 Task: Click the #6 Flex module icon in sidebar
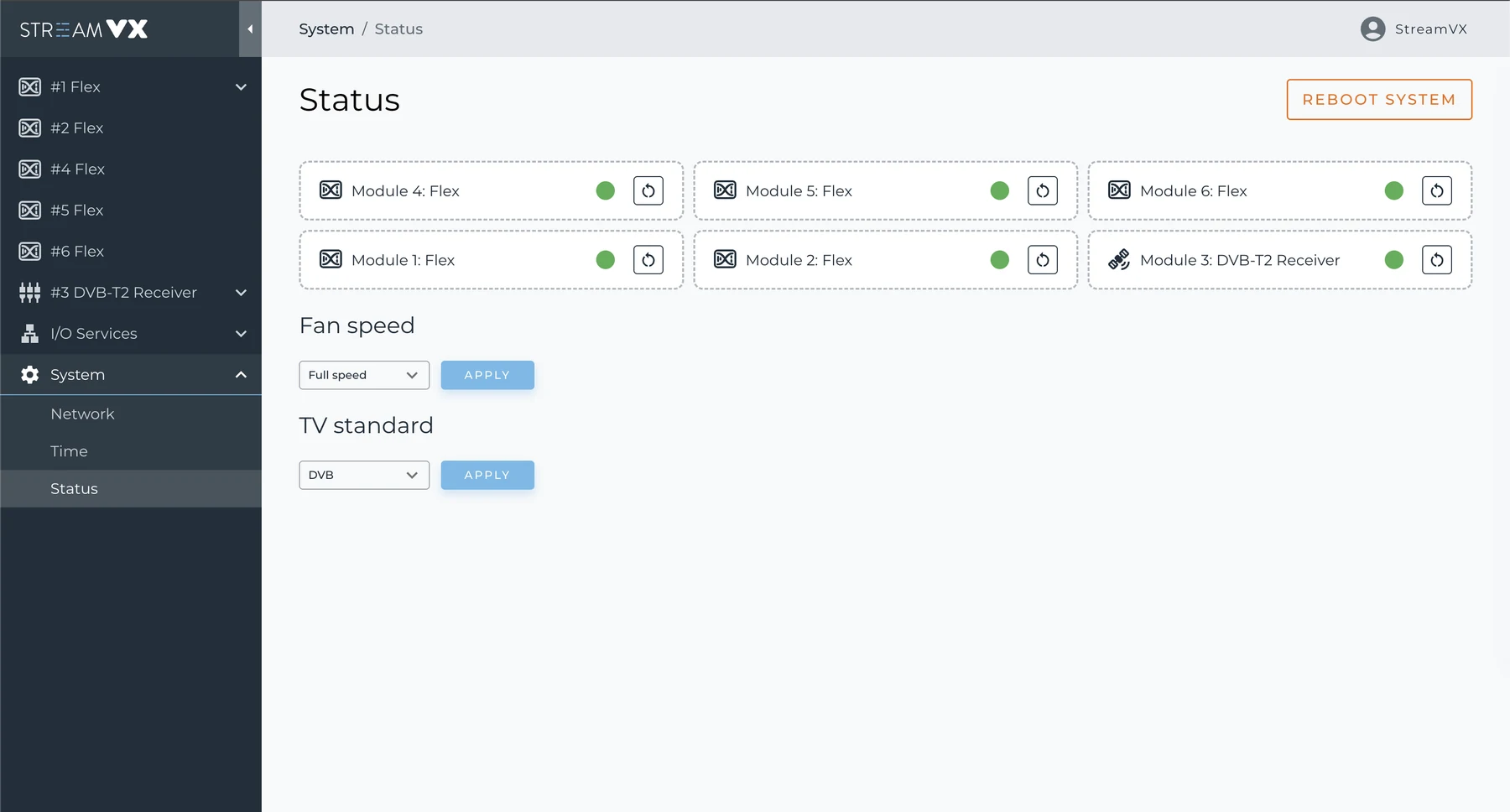pyautogui.click(x=29, y=251)
